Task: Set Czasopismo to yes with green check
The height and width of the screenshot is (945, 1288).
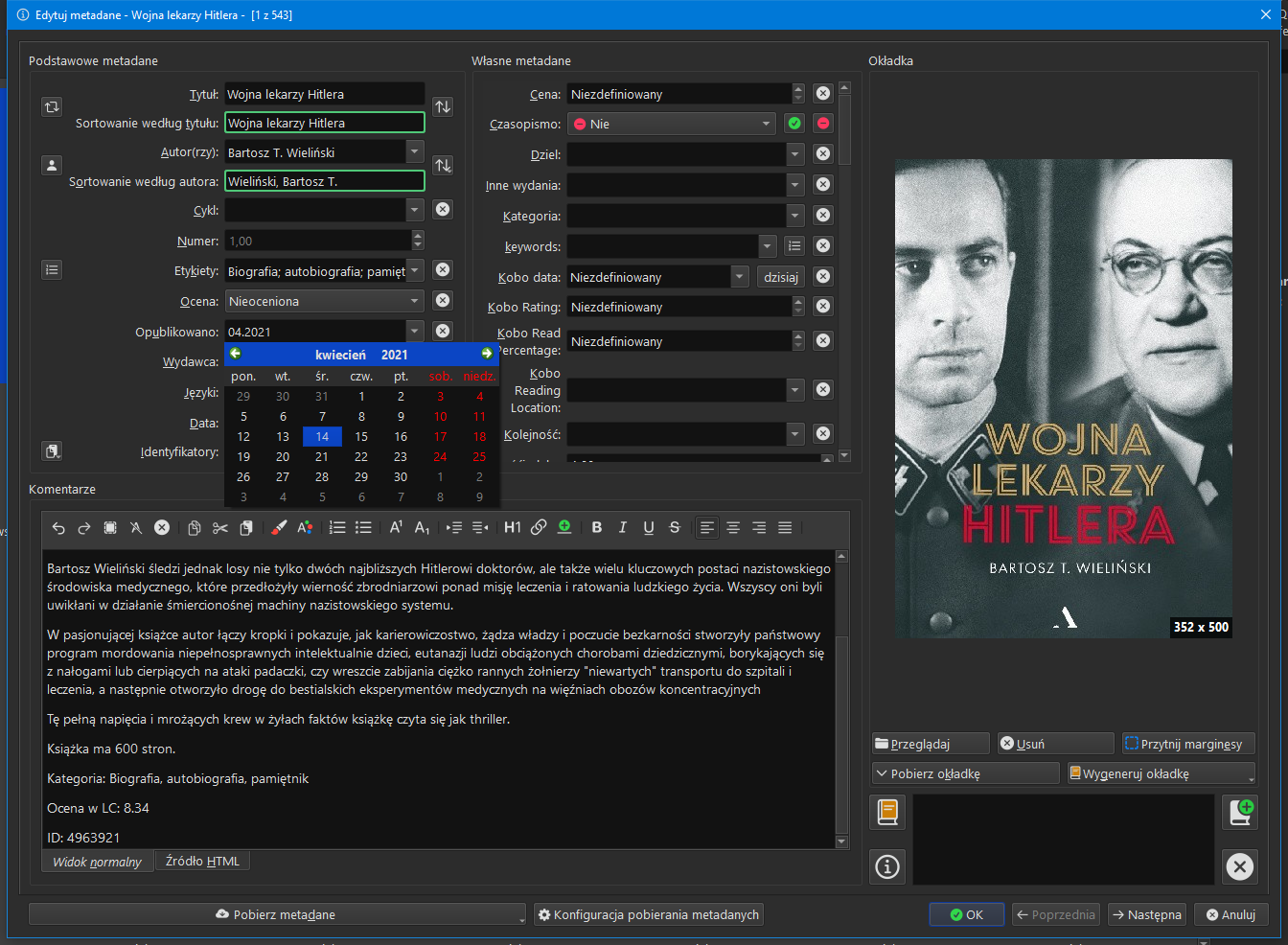Action: coord(794,124)
